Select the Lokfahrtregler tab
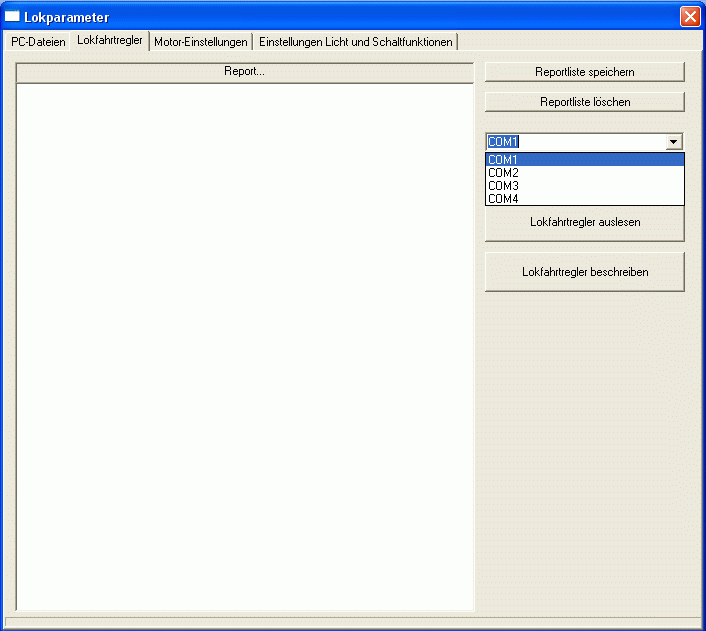Viewport: 706px width, 631px height. coord(110,41)
